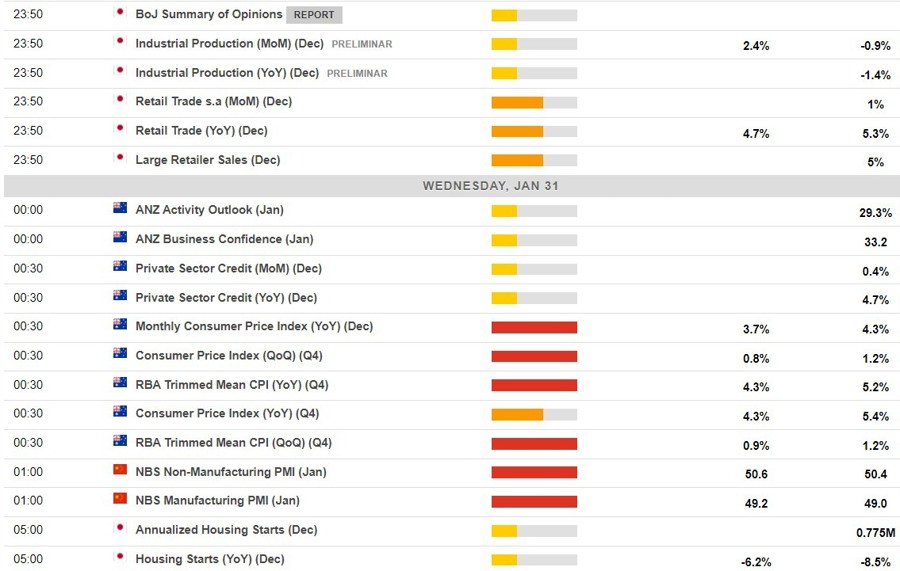This screenshot has height=571, width=900.
Task: Click the Japan flag beside Annualized Housing Starts
Action: click(120, 527)
